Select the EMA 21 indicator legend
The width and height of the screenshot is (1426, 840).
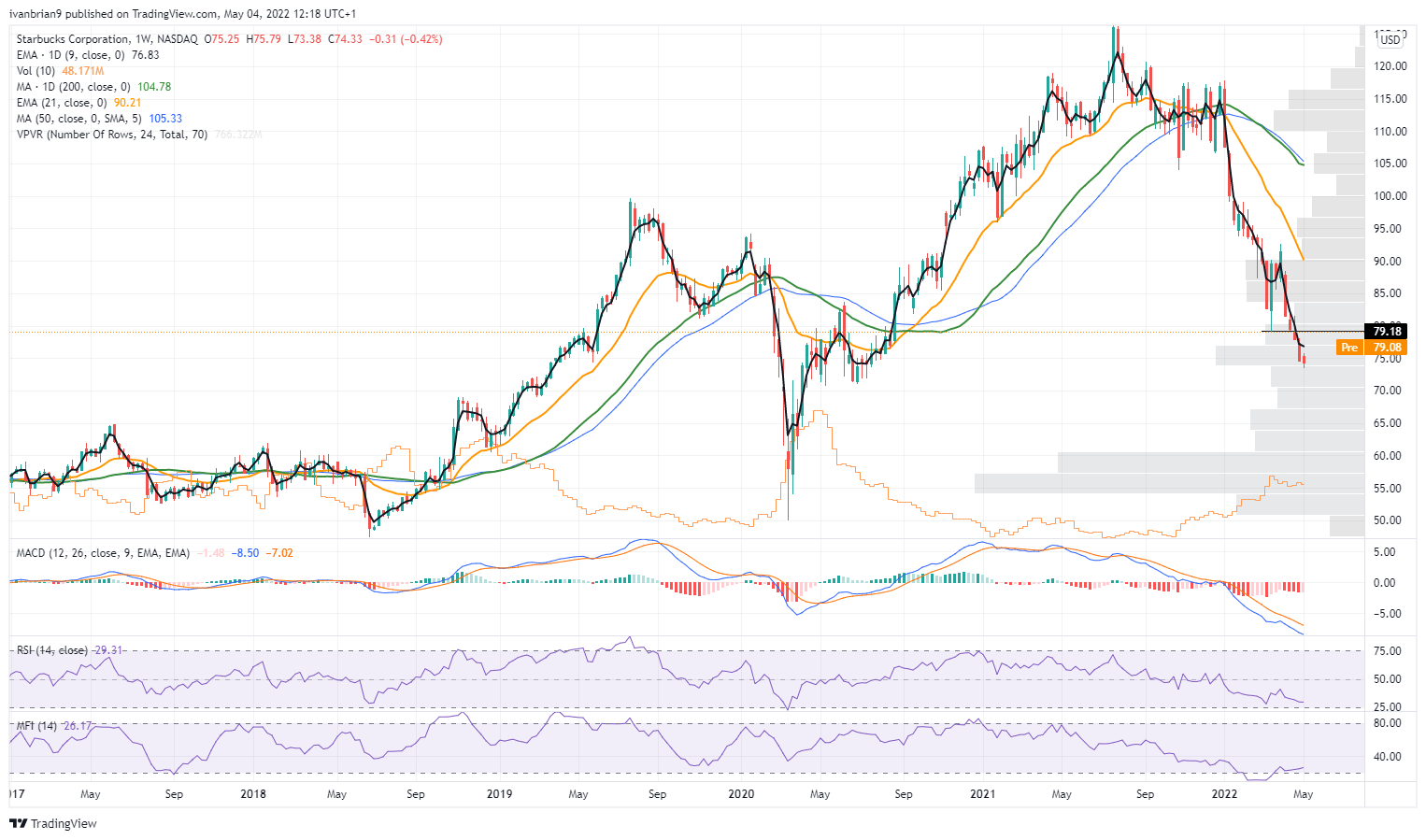[62, 103]
